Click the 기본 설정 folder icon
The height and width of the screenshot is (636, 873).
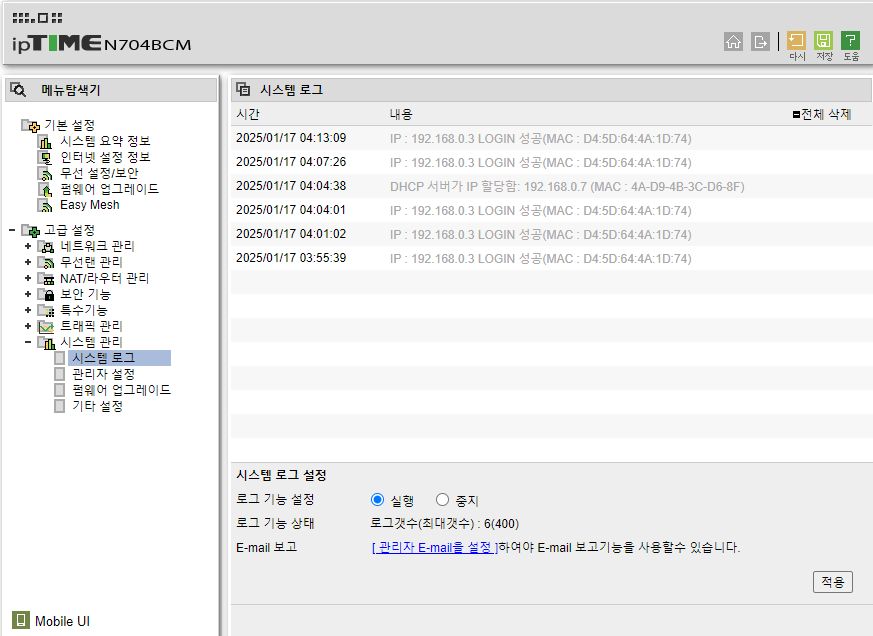coord(31,125)
